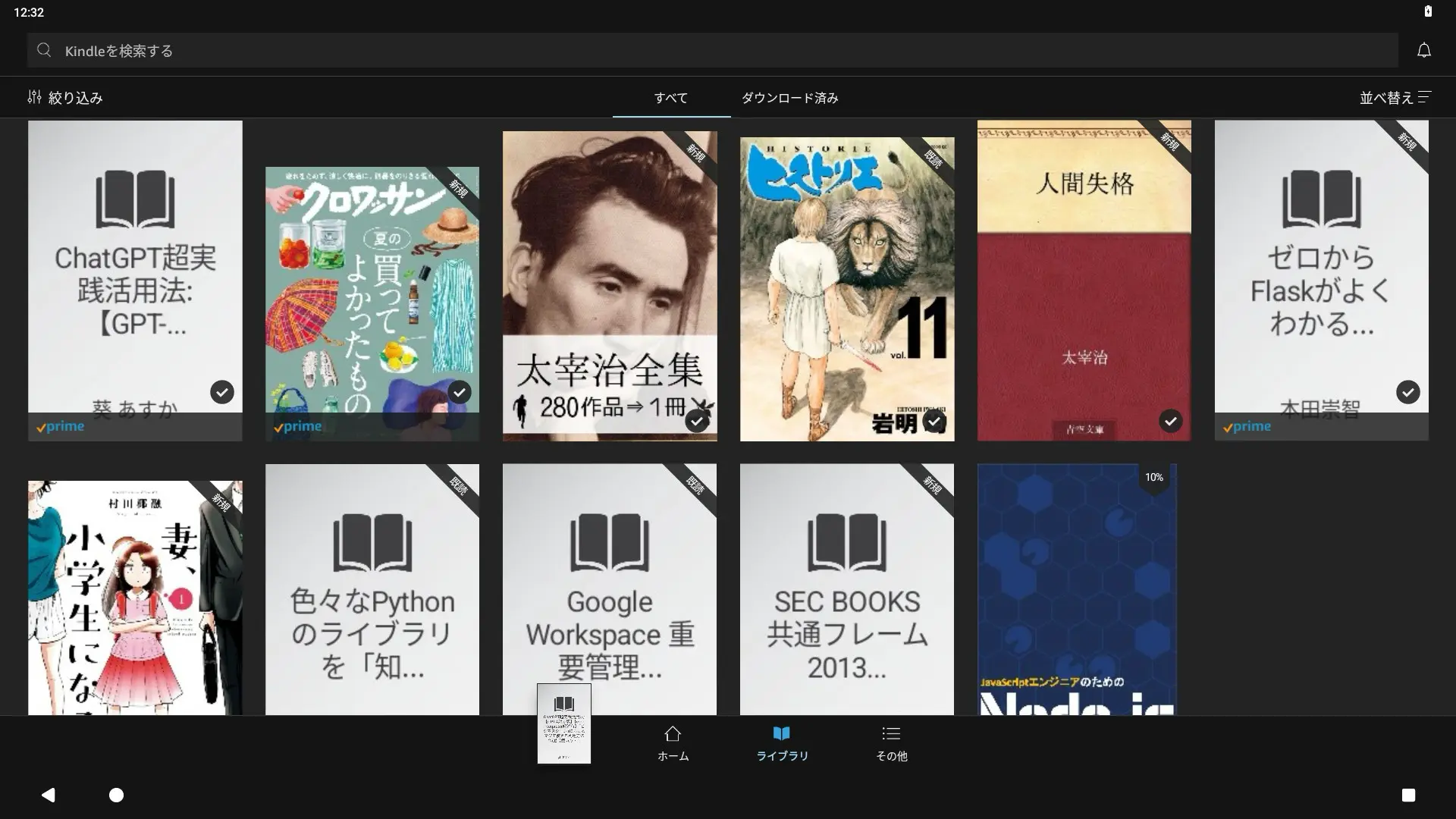The height and width of the screenshot is (819, 1456).
Task: Click the downloaded checkmark on Flask book
Action: (x=1408, y=392)
